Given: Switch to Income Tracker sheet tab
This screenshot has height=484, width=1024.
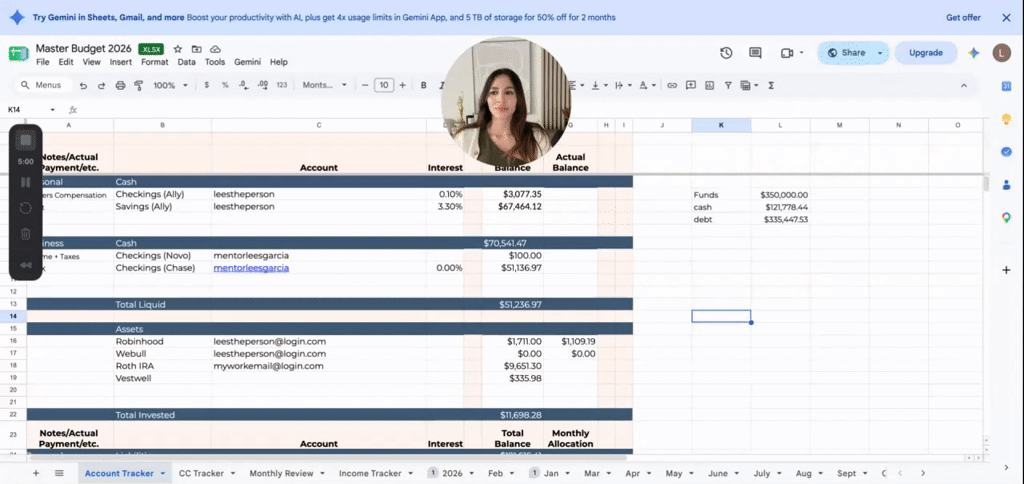Looking at the screenshot, I should 370,473.
